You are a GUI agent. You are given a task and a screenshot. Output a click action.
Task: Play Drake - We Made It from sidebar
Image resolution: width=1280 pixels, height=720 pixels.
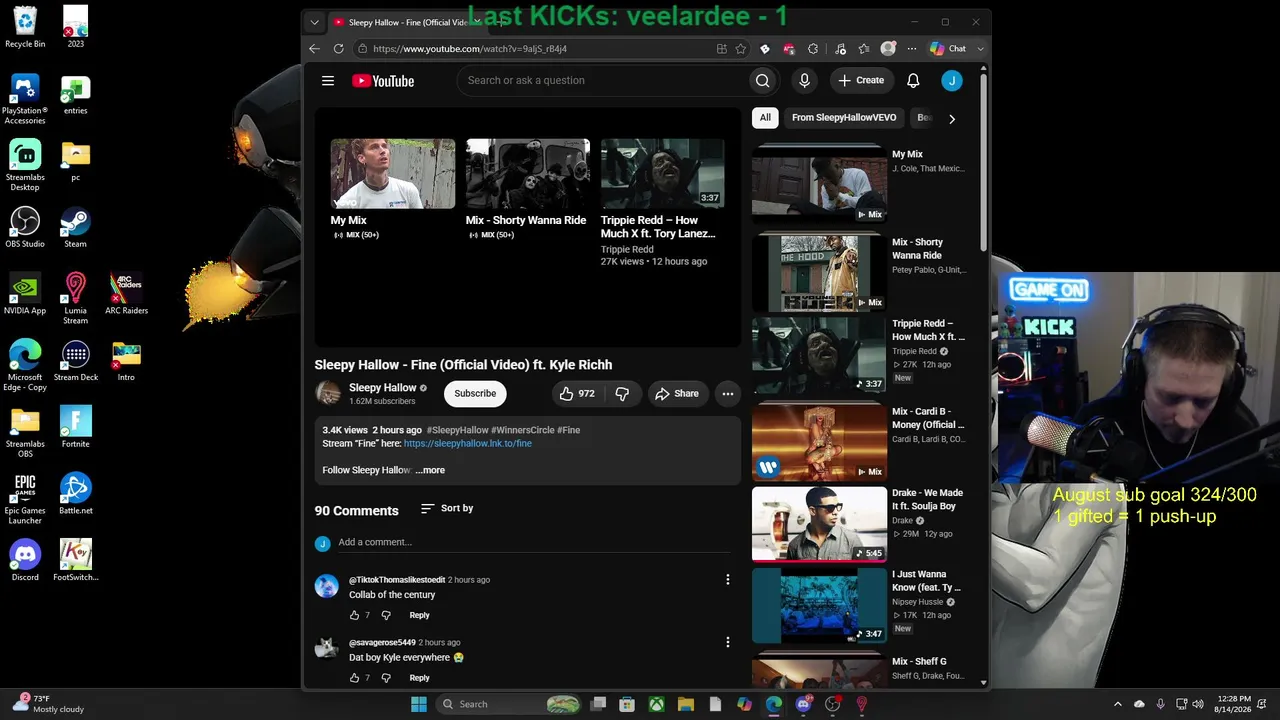point(819,524)
